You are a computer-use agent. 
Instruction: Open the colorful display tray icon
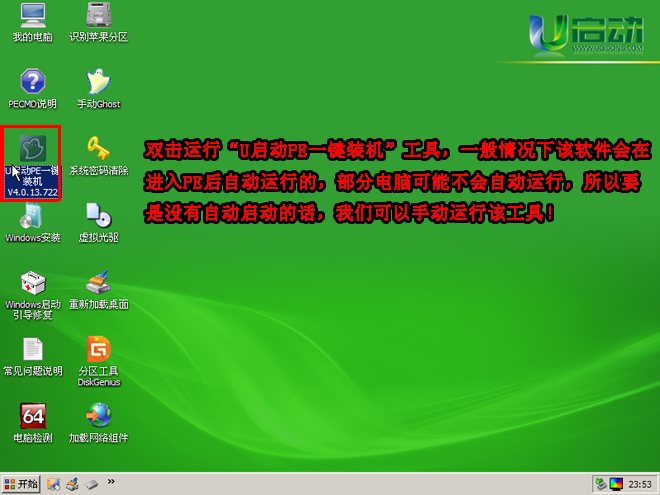(x=615, y=484)
